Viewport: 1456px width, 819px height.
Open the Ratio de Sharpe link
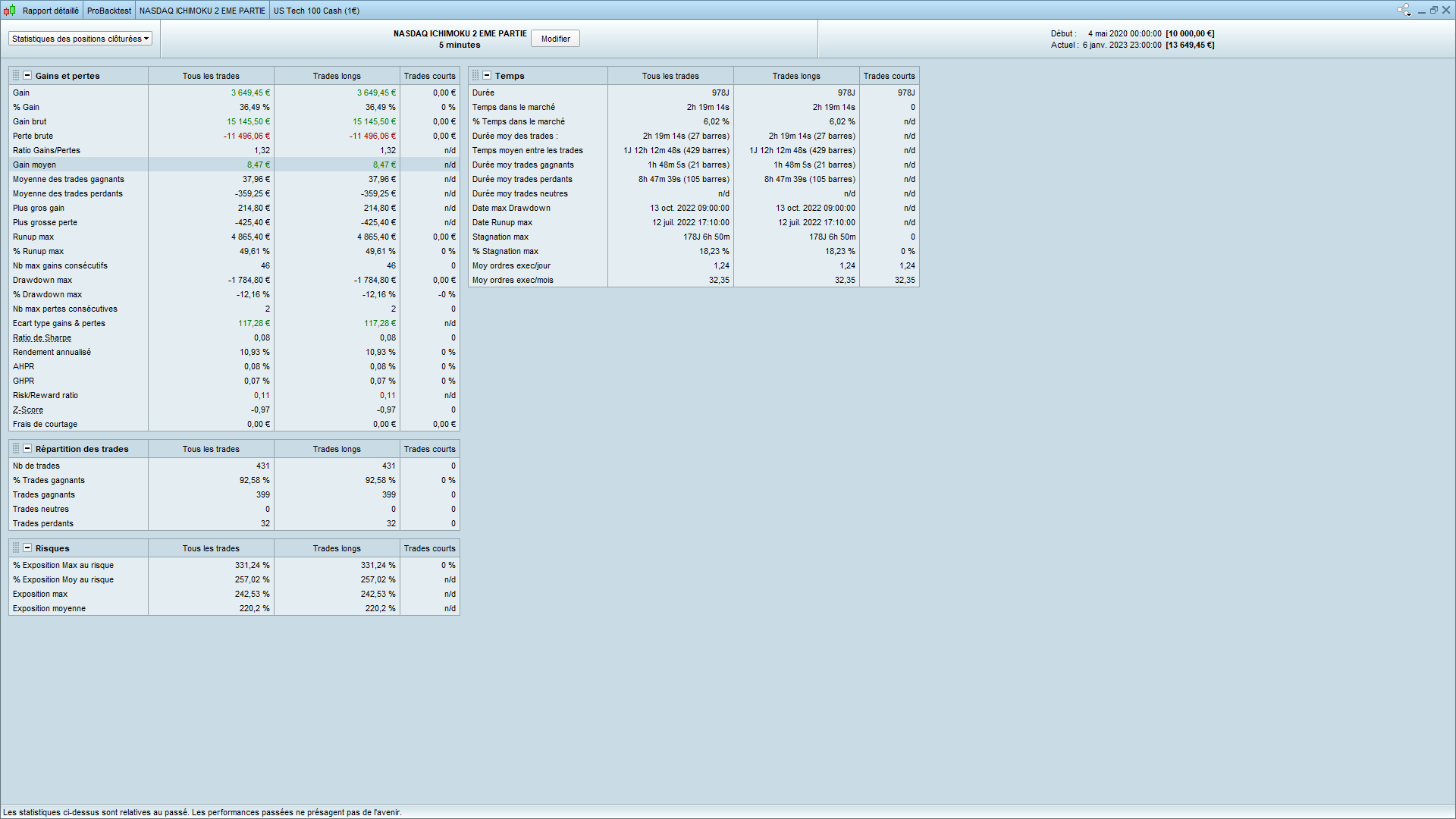pos(42,338)
